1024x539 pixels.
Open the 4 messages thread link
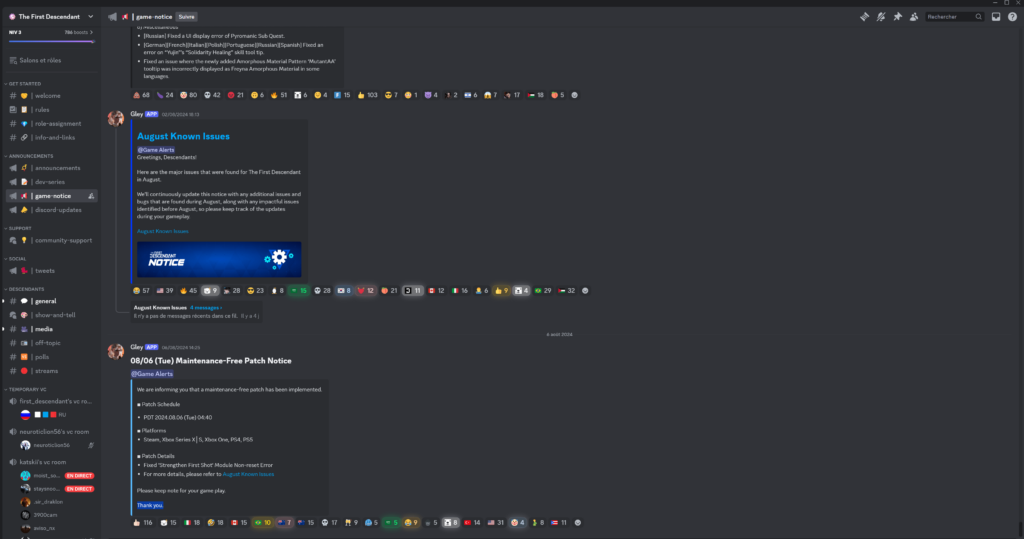(x=206, y=308)
